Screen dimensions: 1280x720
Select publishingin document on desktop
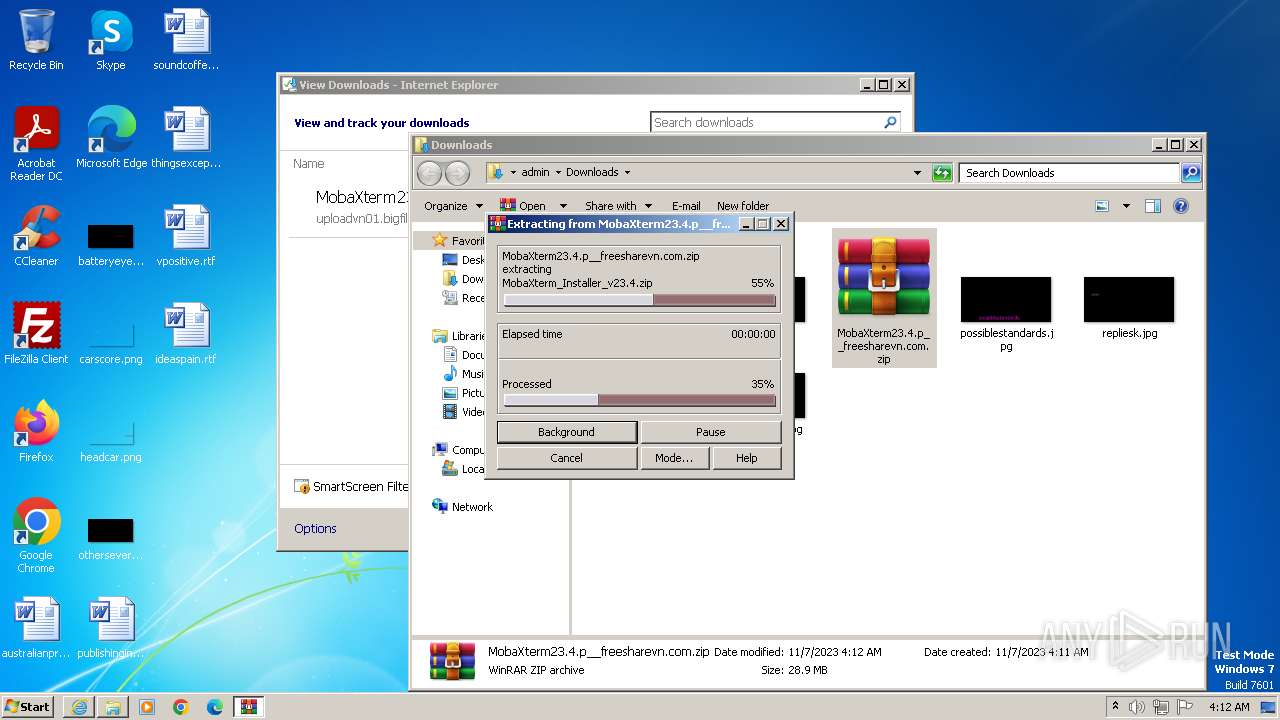(x=110, y=628)
